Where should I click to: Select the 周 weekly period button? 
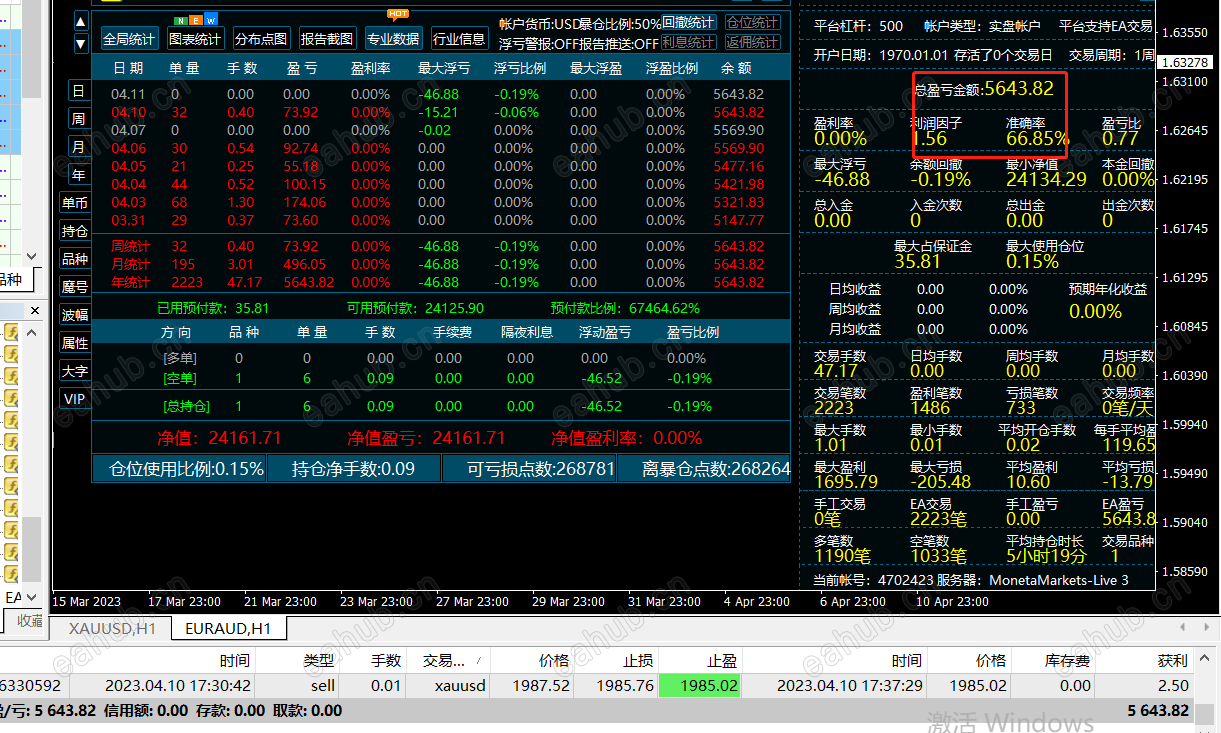coord(78,119)
